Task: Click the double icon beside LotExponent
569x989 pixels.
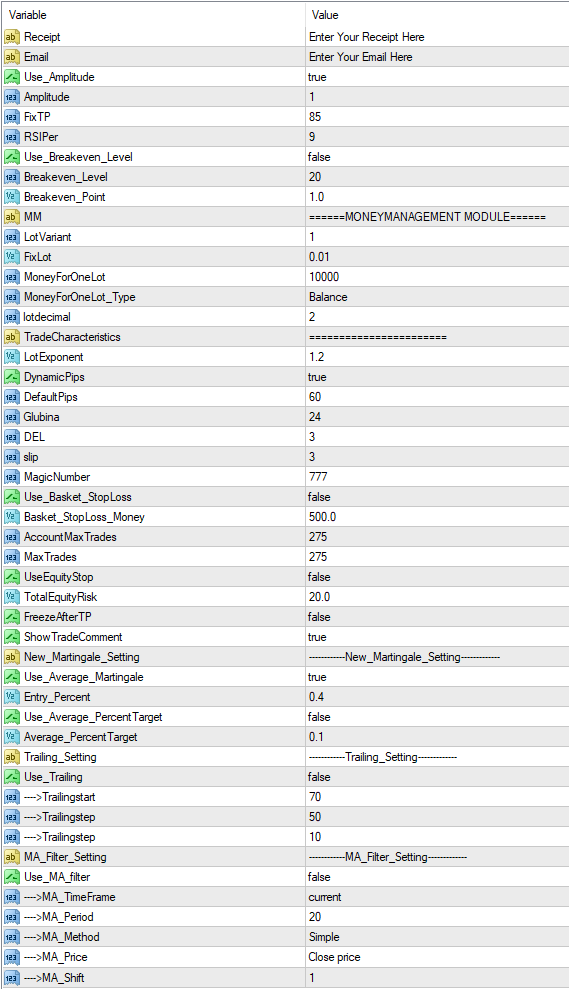Action: pyautogui.click(x=12, y=357)
